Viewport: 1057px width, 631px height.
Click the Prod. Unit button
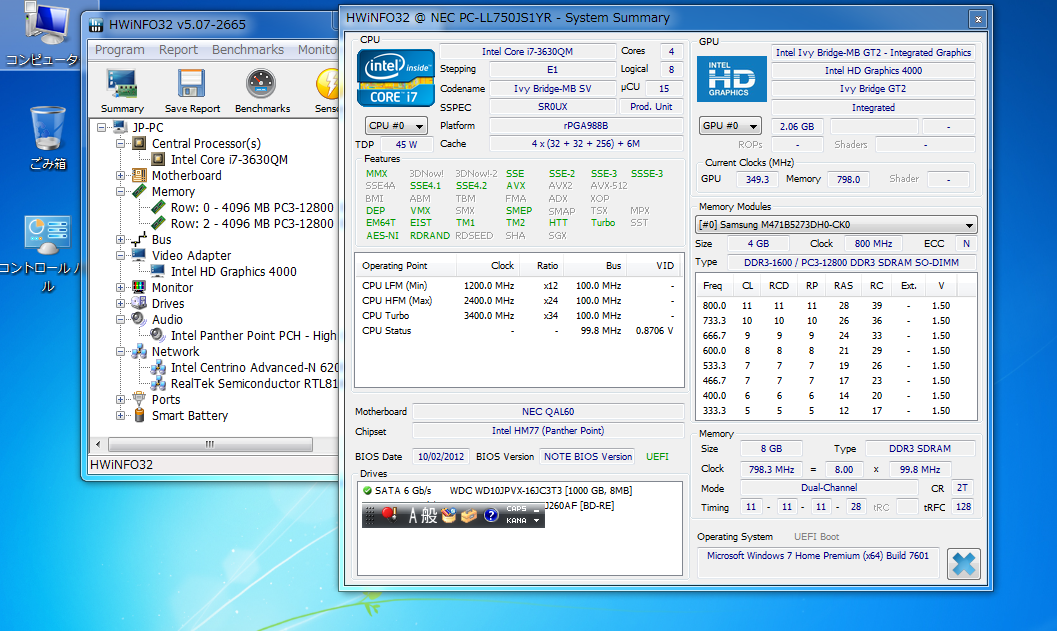tap(651, 107)
